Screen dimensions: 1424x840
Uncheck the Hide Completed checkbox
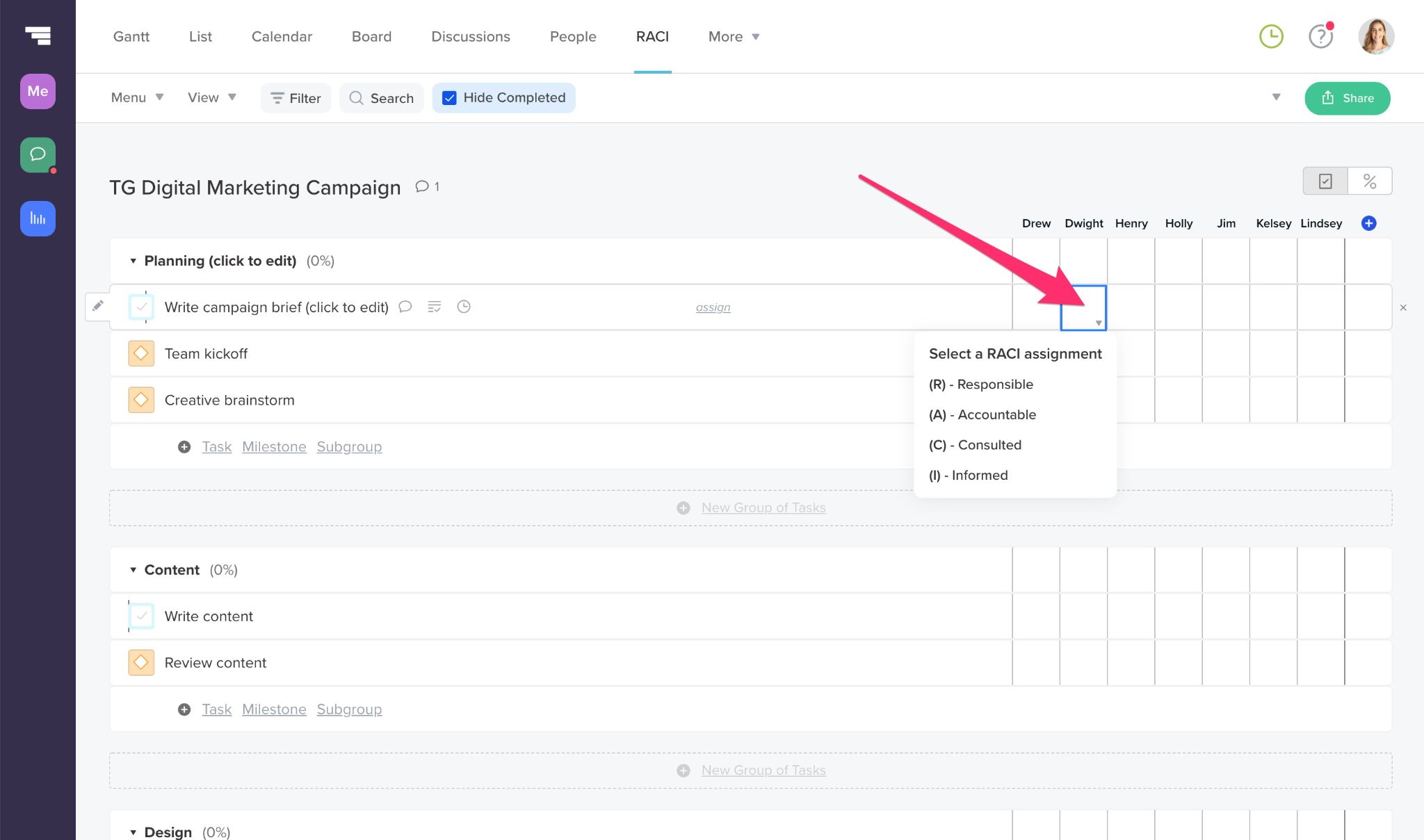point(450,98)
